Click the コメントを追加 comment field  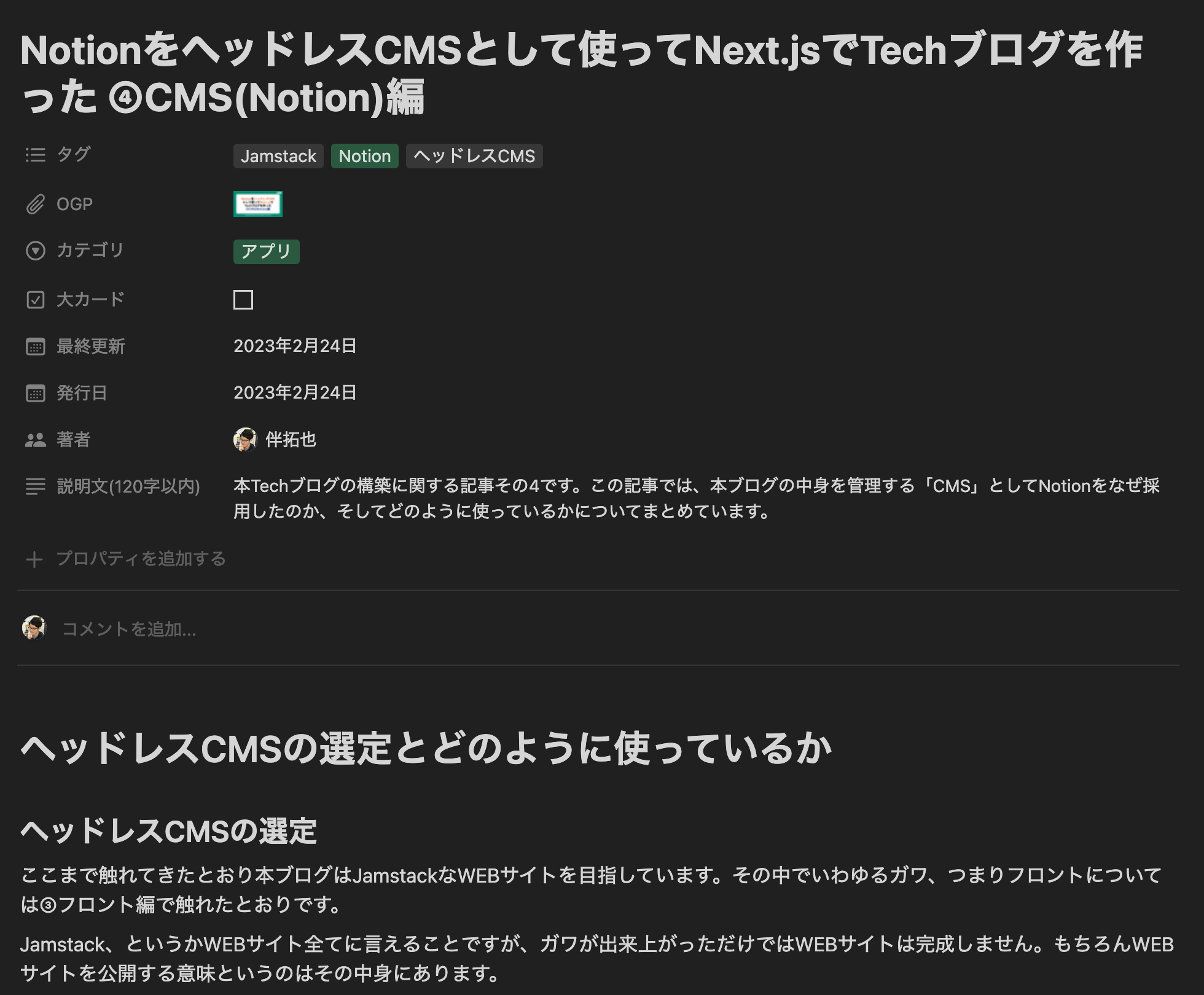coord(129,629)
